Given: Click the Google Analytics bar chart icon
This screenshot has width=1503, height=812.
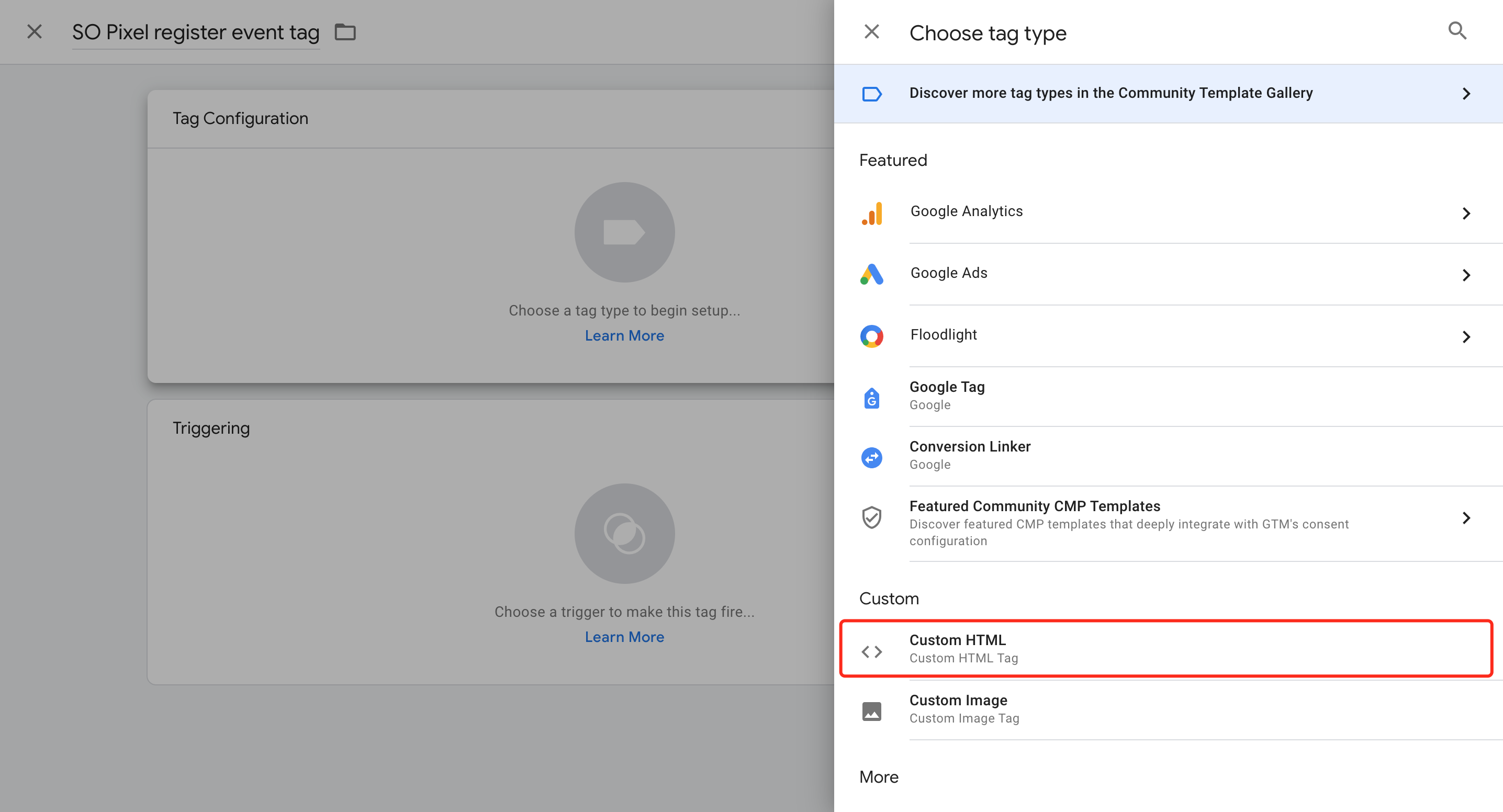Looking at the screenshot, I should tap(872, 213).
